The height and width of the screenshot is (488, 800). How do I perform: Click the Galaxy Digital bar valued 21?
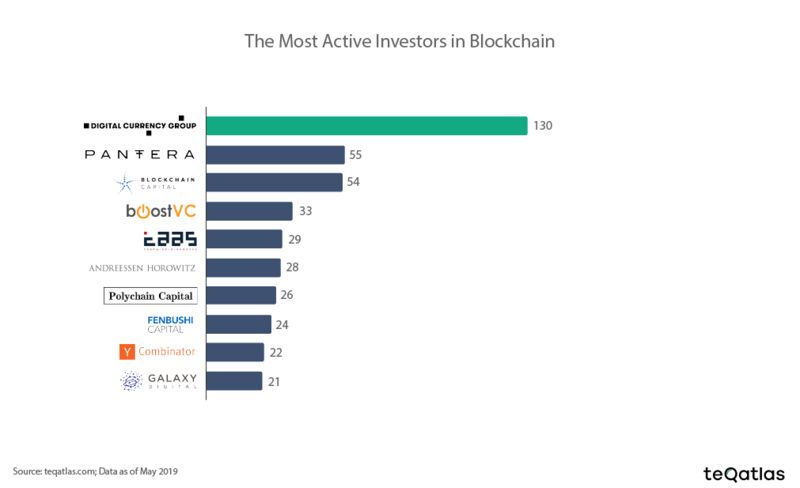coord(234,381)
